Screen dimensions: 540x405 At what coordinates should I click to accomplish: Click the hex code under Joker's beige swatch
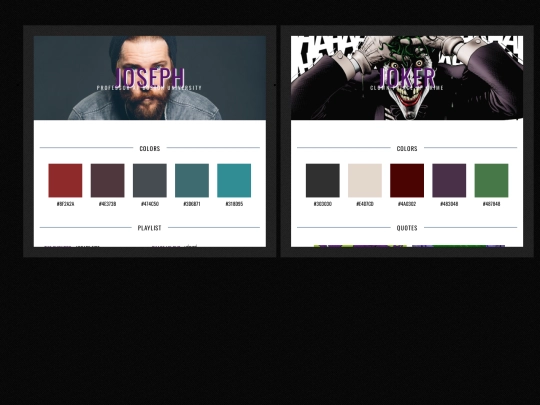click(365, 204)
